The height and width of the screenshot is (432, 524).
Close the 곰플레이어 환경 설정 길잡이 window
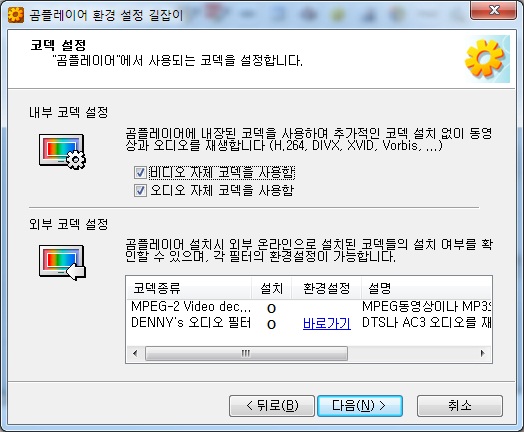click(x=494, y=10)
